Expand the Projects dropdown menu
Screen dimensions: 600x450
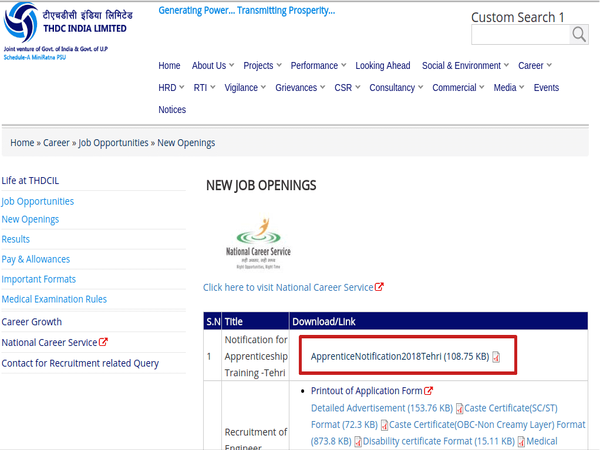(x=262, y=66)
